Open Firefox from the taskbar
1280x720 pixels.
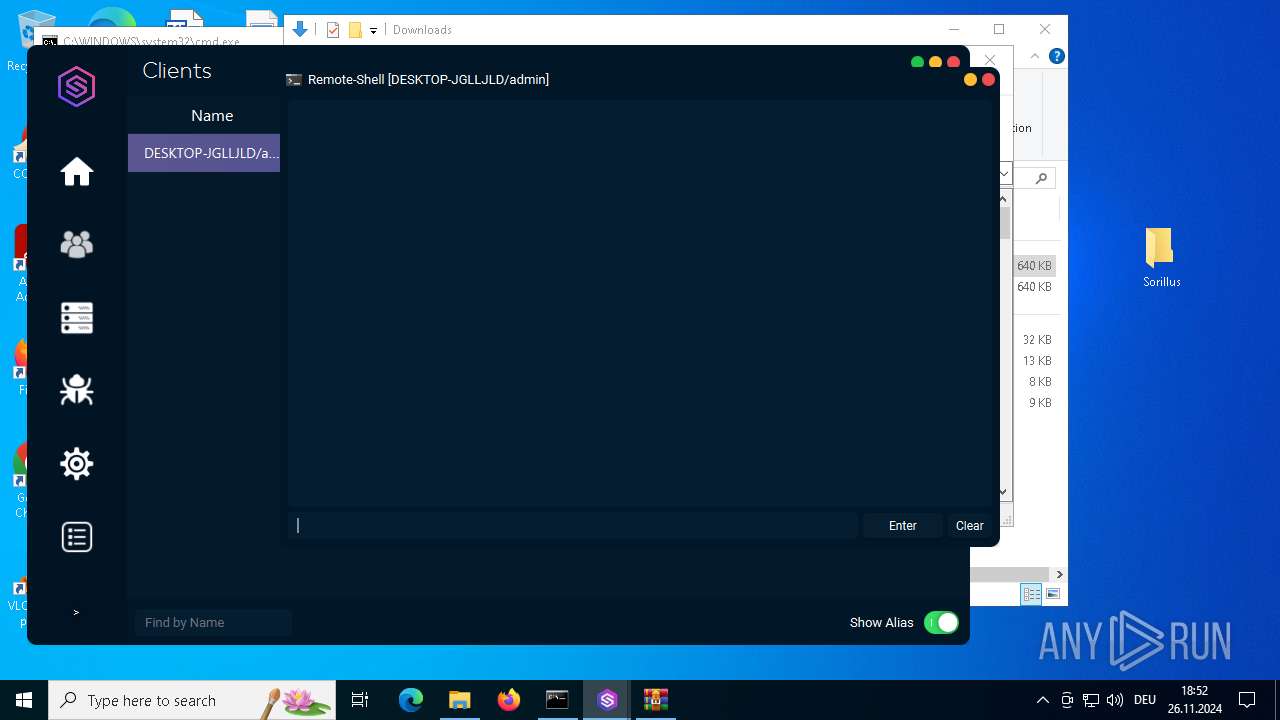coord(509,700)
